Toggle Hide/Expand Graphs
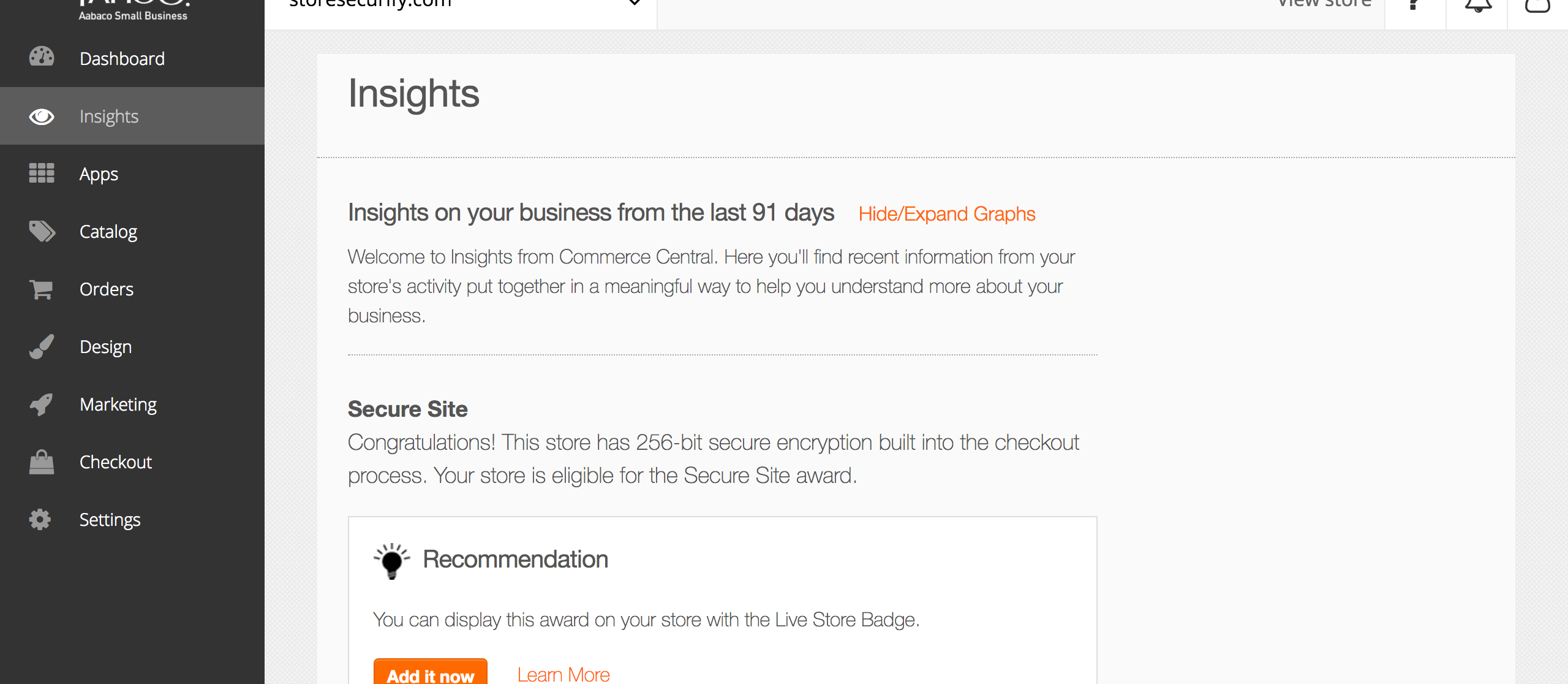Viewport: 1568px width, 684px height. (946, 214)
